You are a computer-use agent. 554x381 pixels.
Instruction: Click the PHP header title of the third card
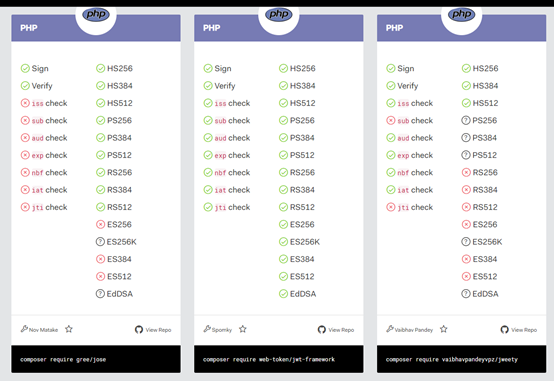(394, 28)
